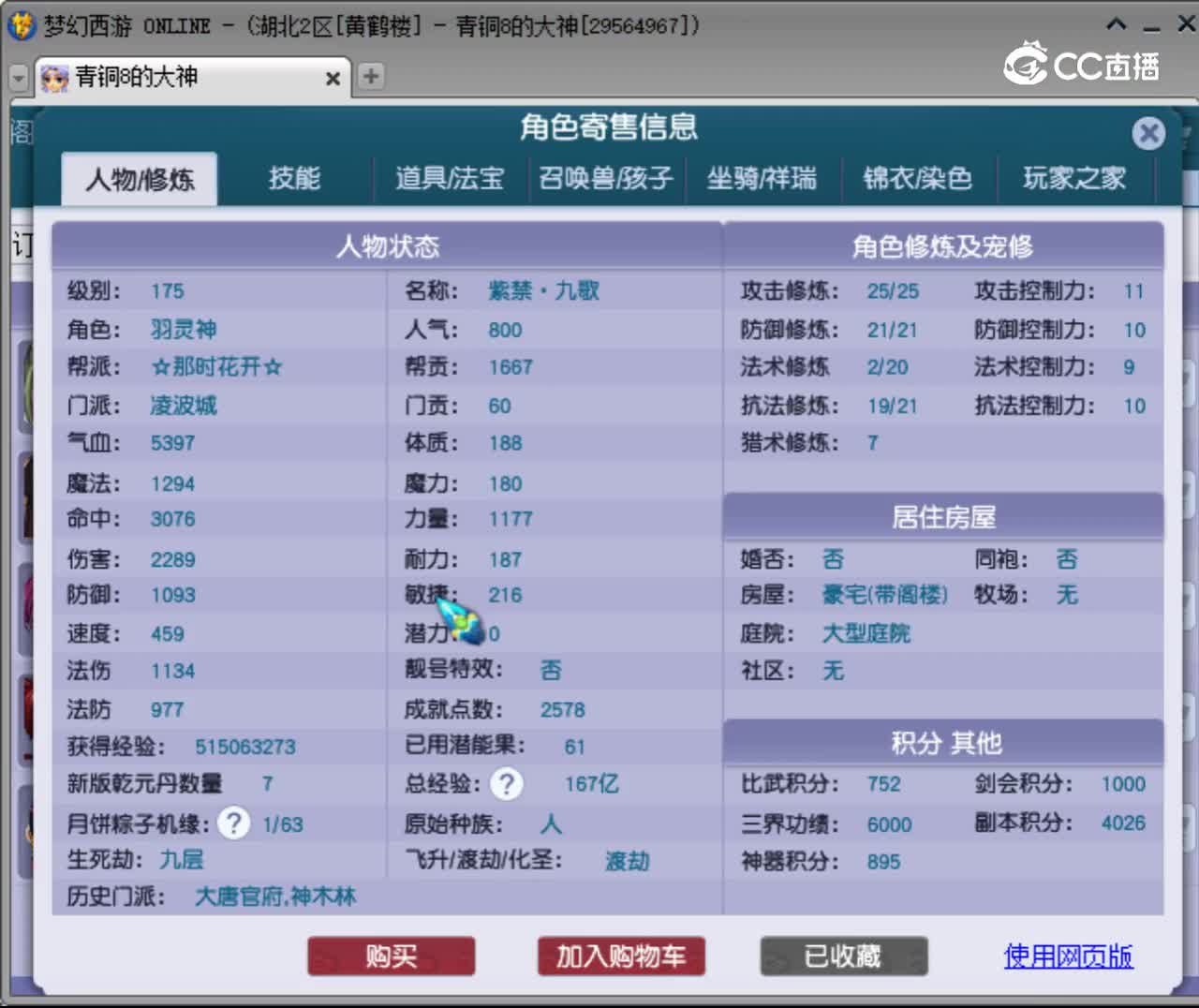Click the 购买 button
Viewport: 1199px width, 1008px height.
coord(392,956)
